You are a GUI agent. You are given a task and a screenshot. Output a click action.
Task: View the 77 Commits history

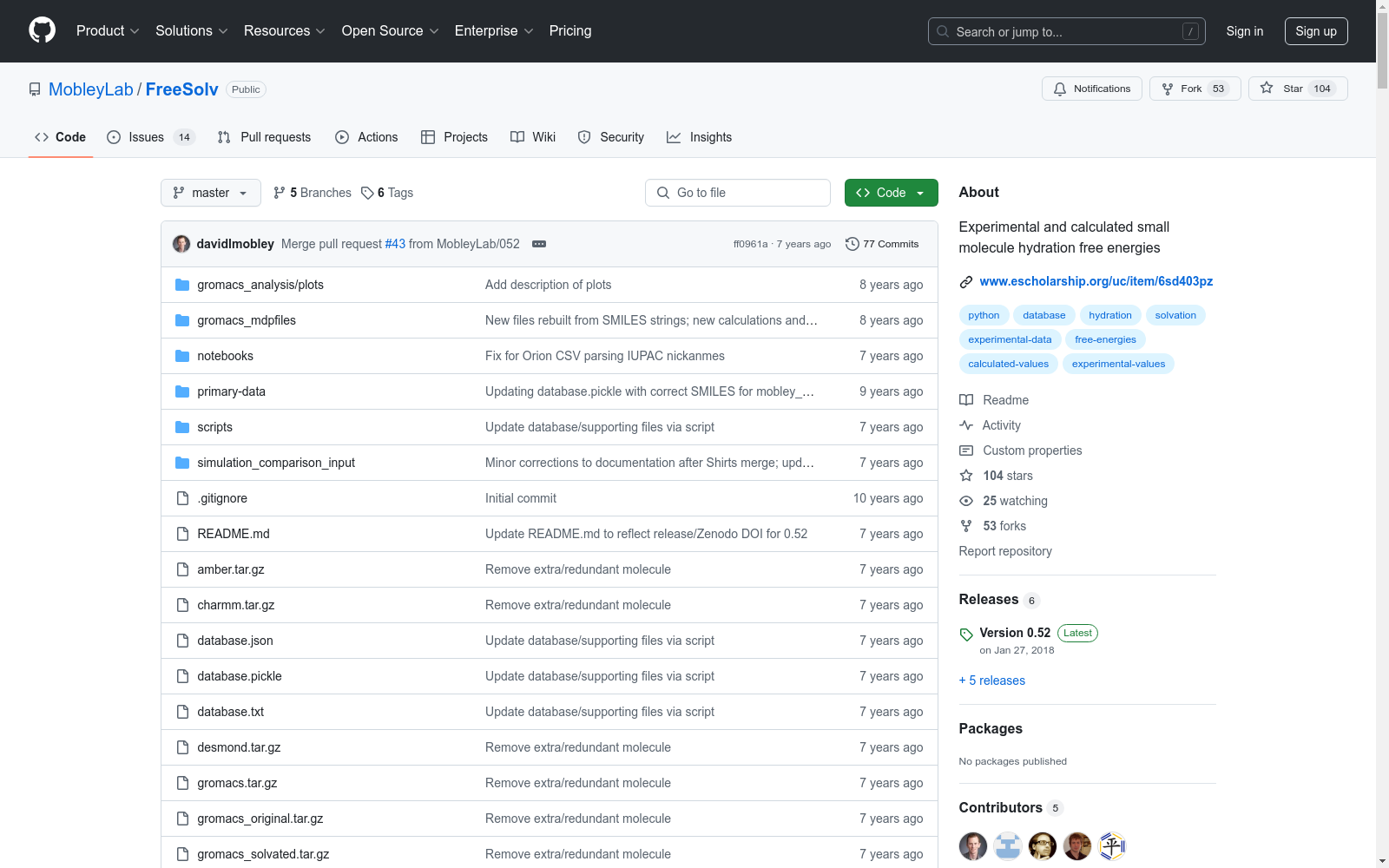click(x=882, y=244)
